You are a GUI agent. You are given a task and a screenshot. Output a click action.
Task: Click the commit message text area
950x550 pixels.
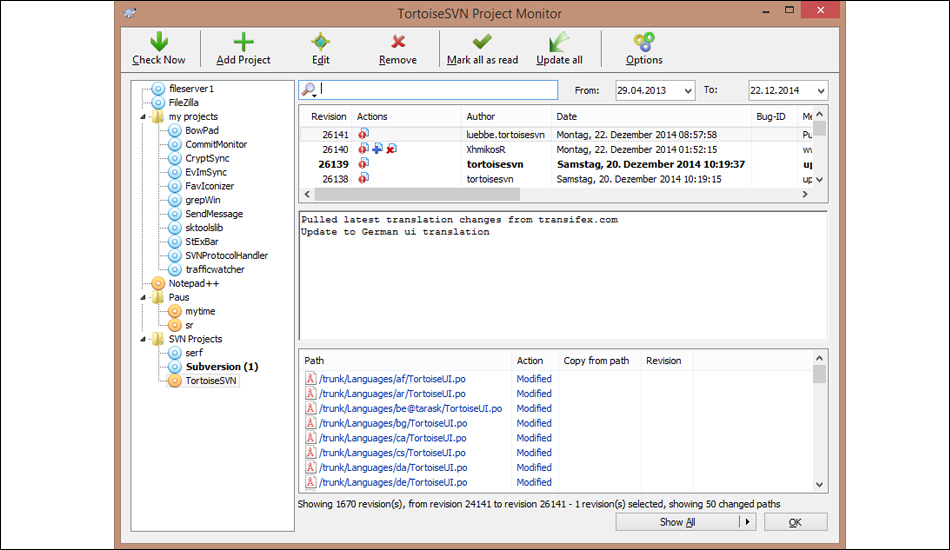click(x=563, y=276)
